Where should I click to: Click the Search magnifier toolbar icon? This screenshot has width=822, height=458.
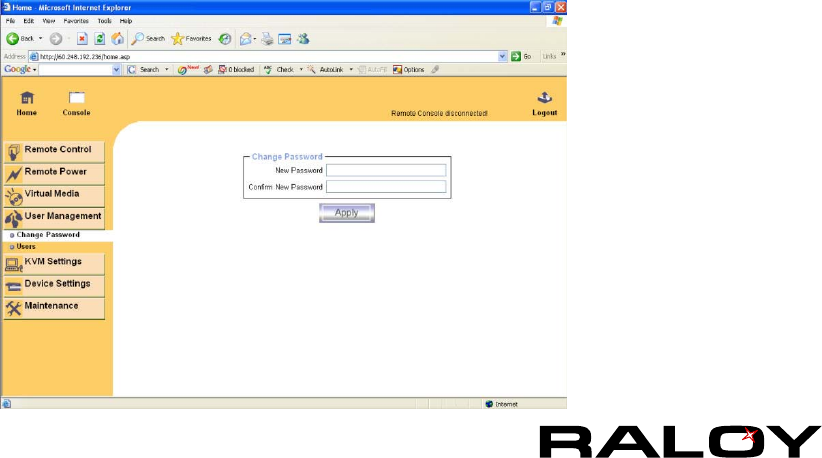137,38
